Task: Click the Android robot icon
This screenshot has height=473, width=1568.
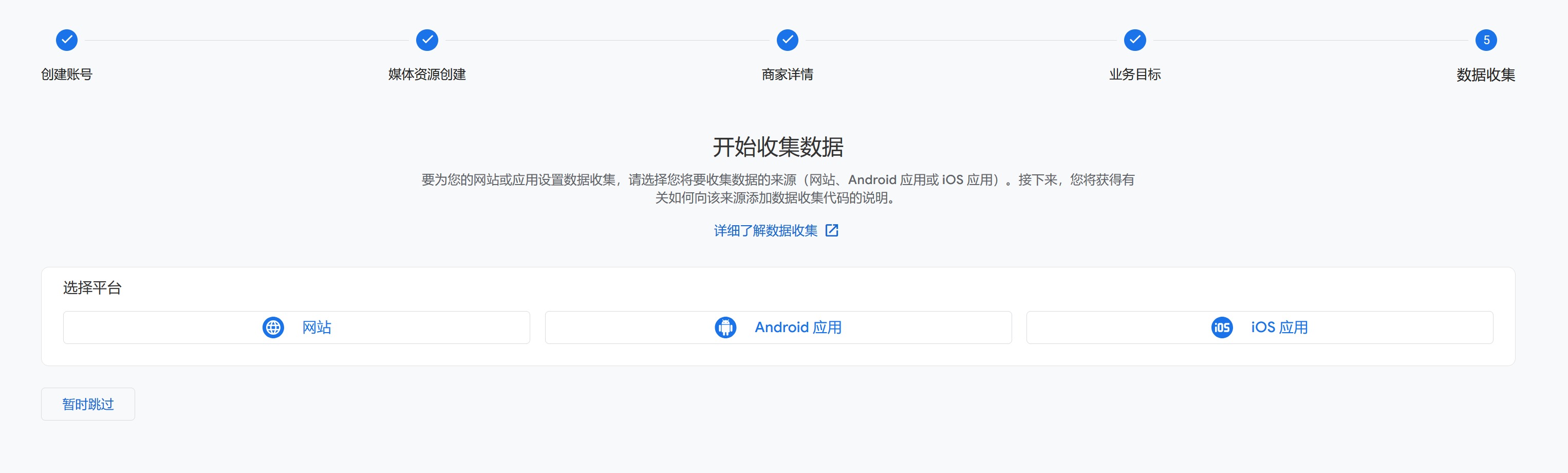Action: point(725,328)
